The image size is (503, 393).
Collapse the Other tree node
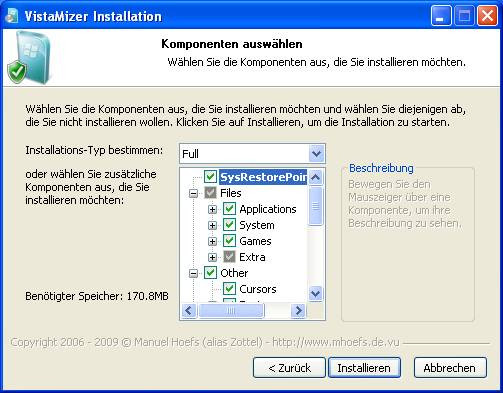[193, 273]
